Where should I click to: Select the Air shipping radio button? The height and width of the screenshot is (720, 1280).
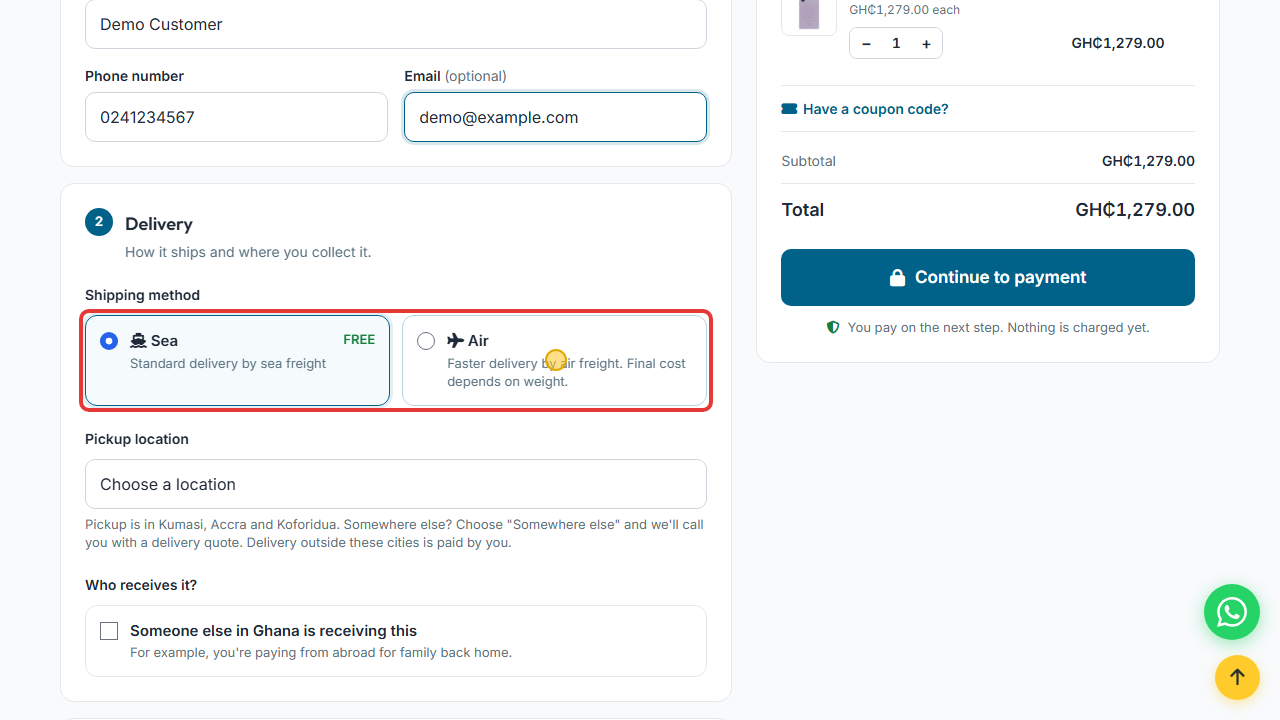426,341
